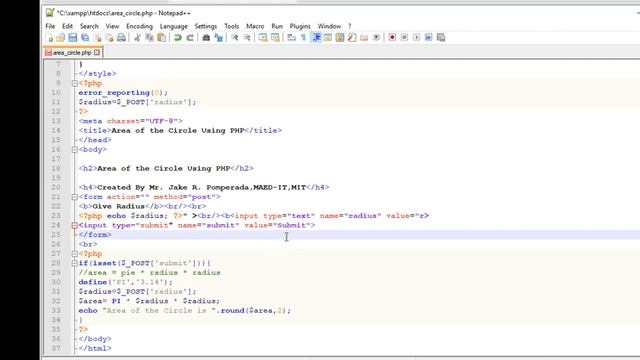
Task: Click the Stop Recording macro icon
Action: (x=404, y=38)
